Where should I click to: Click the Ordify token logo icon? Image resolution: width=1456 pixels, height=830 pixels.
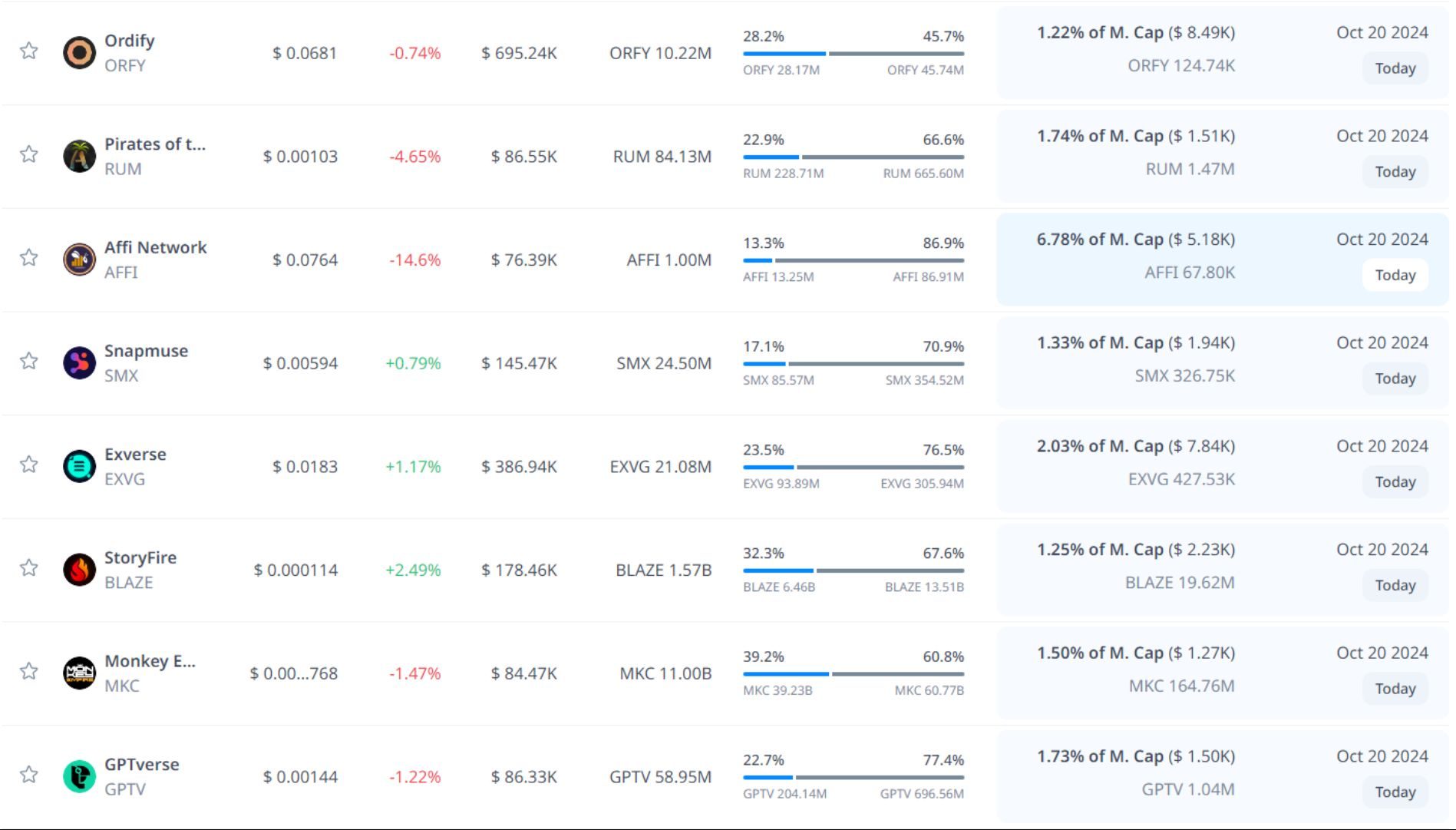[79, 53]
